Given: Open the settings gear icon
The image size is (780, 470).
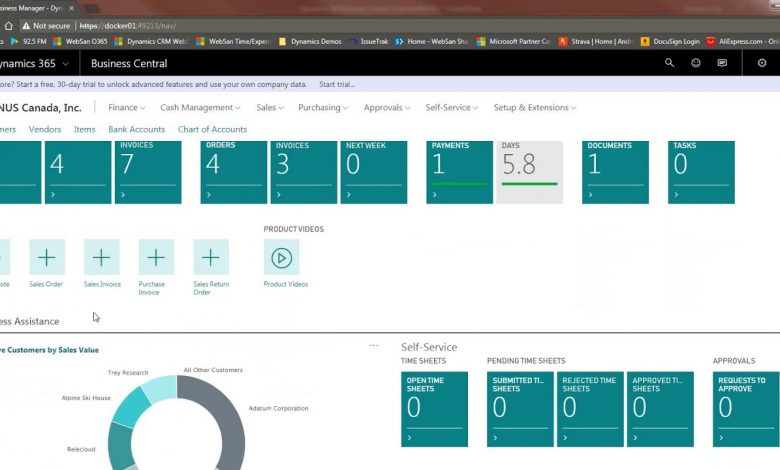Looking at the screenshot, I should point(762,63).
